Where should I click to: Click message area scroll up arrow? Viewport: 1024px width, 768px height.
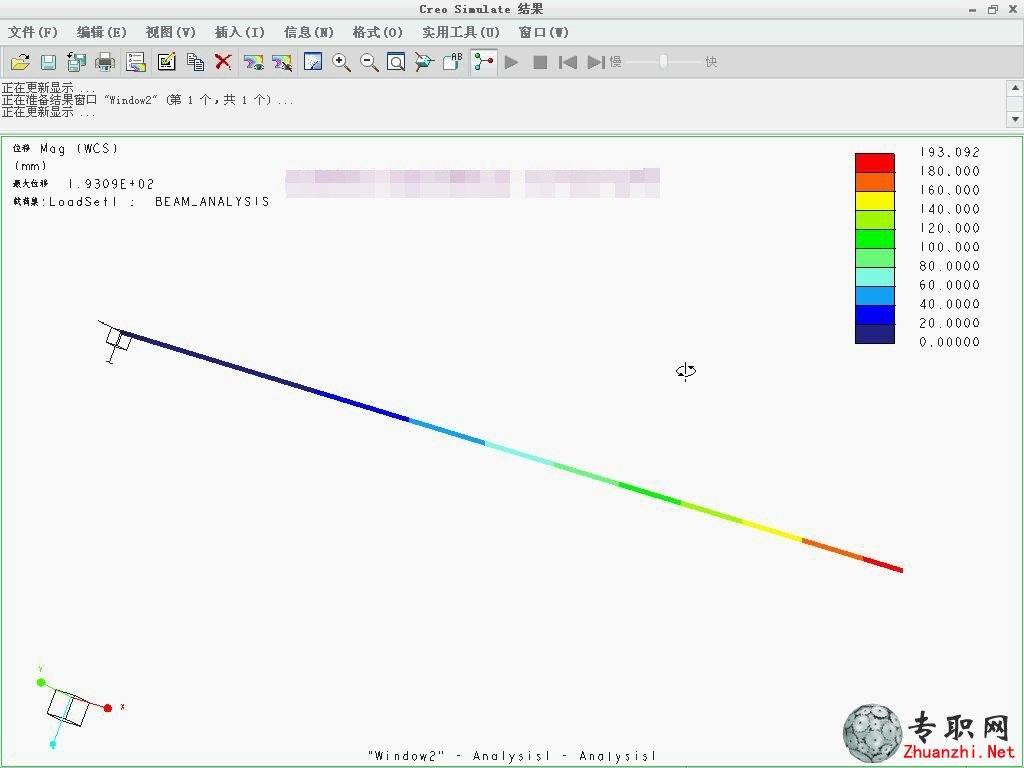1015,88
